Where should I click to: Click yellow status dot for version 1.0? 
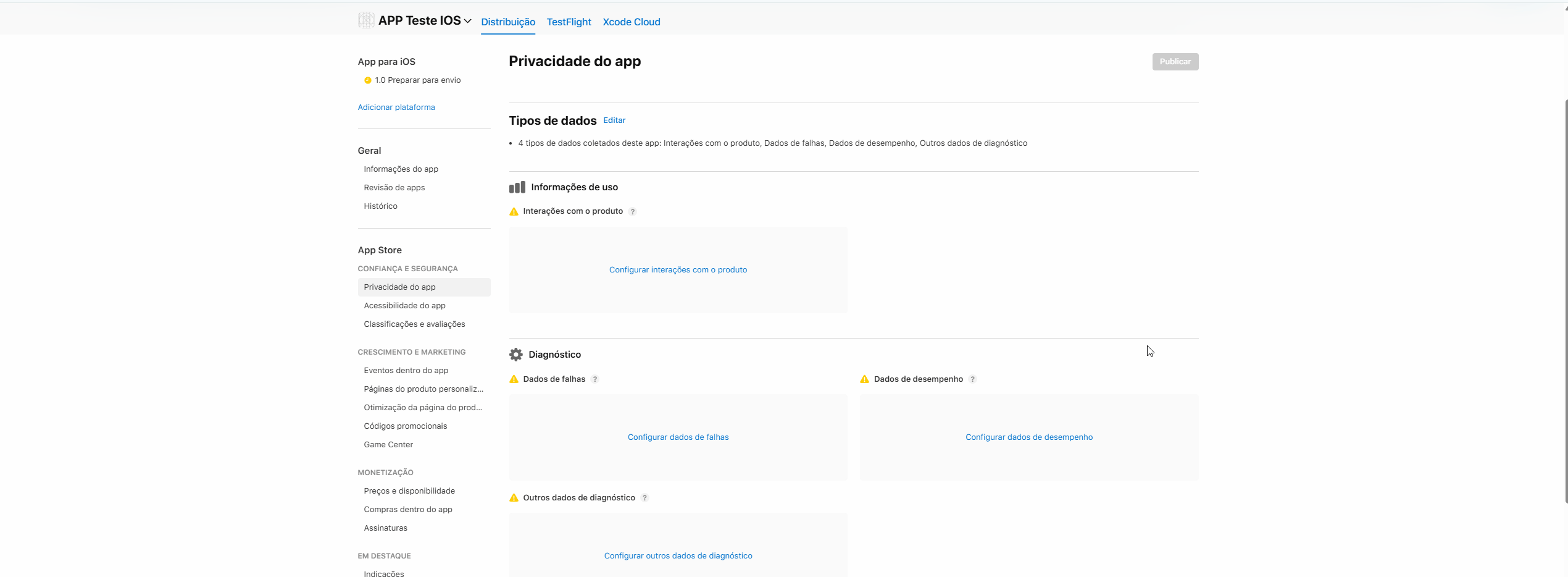[367, 80]
